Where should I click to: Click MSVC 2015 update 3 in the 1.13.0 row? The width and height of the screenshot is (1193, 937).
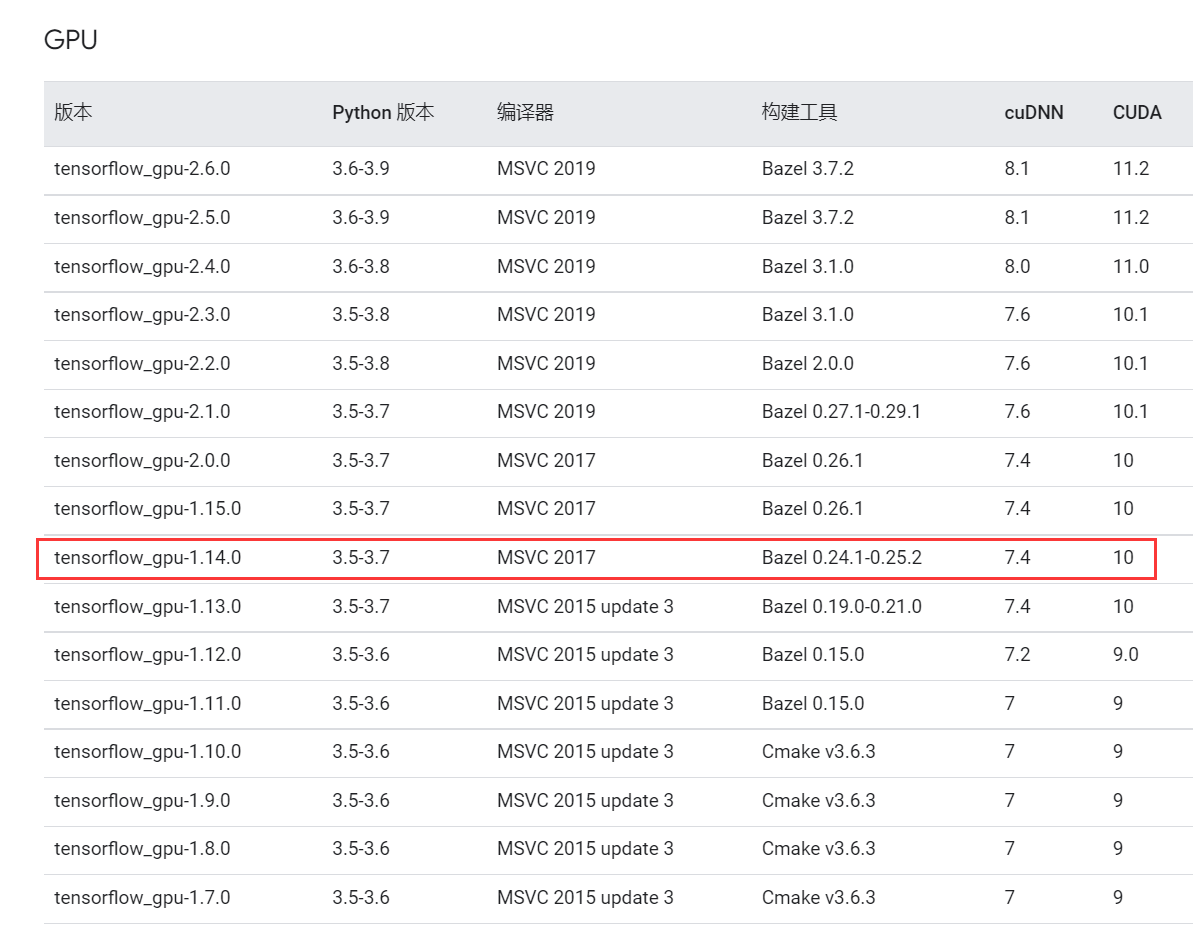[x=585, y=606]
